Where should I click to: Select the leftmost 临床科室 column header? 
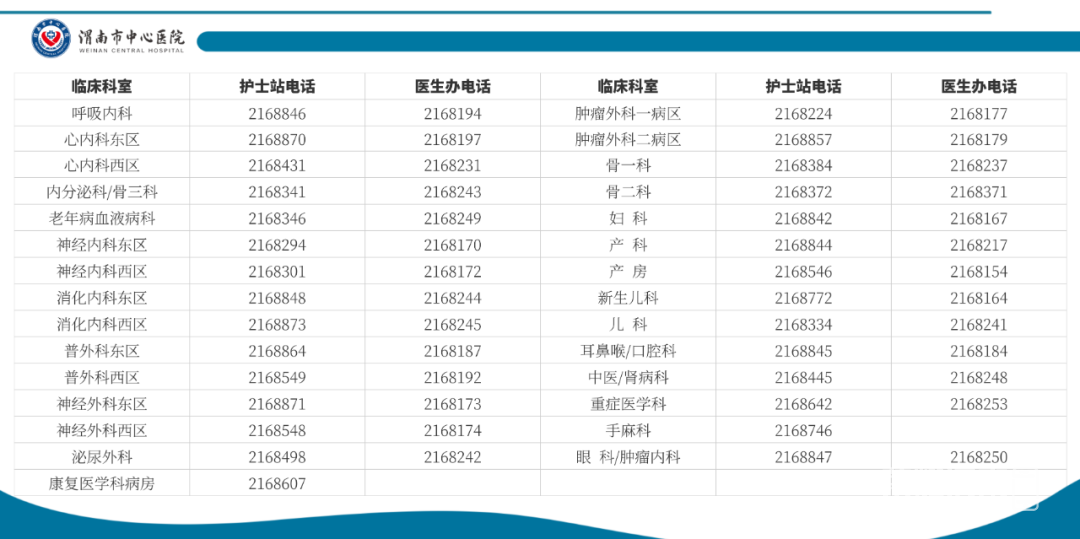101,87
